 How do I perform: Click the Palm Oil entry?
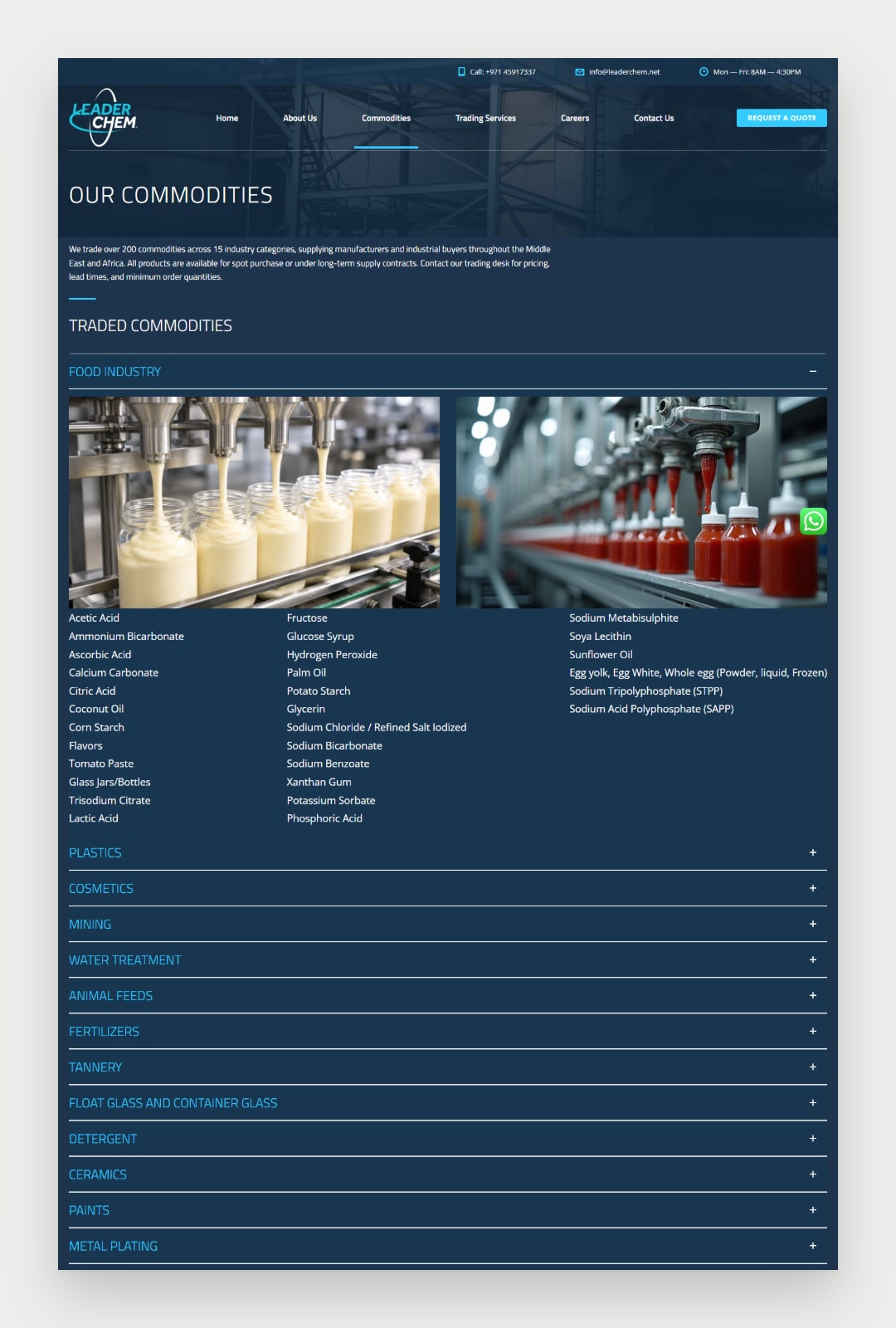pyautogui.click(x=306, y=672)
